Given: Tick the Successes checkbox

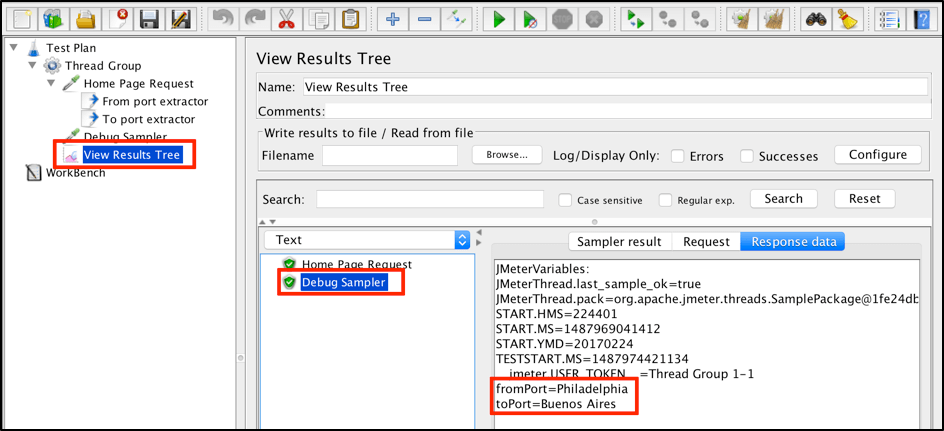Looking at the screenshot, I should click(x=747, y=156).
